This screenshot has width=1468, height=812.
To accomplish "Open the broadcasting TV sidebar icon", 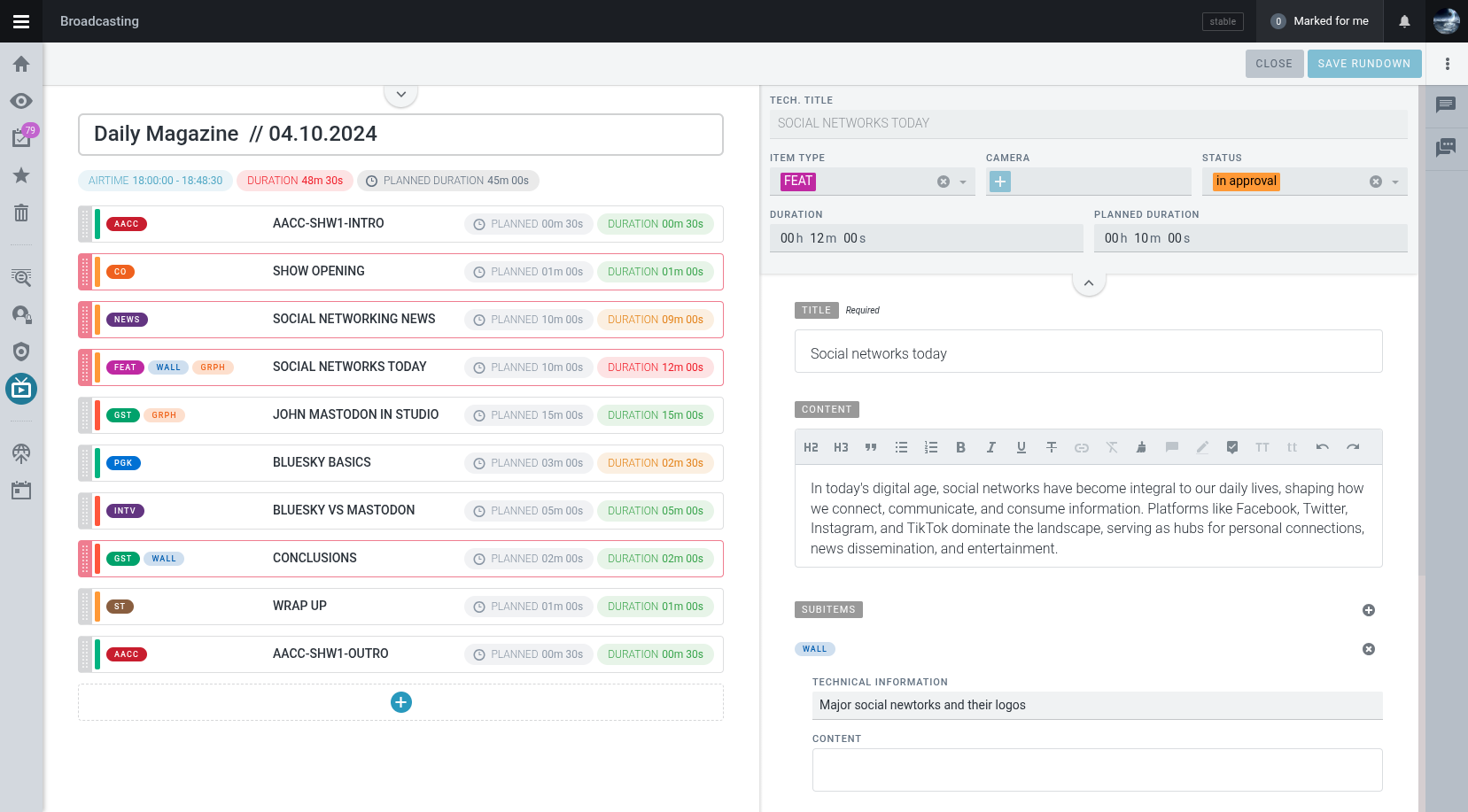I will click(x=21, y=388).
